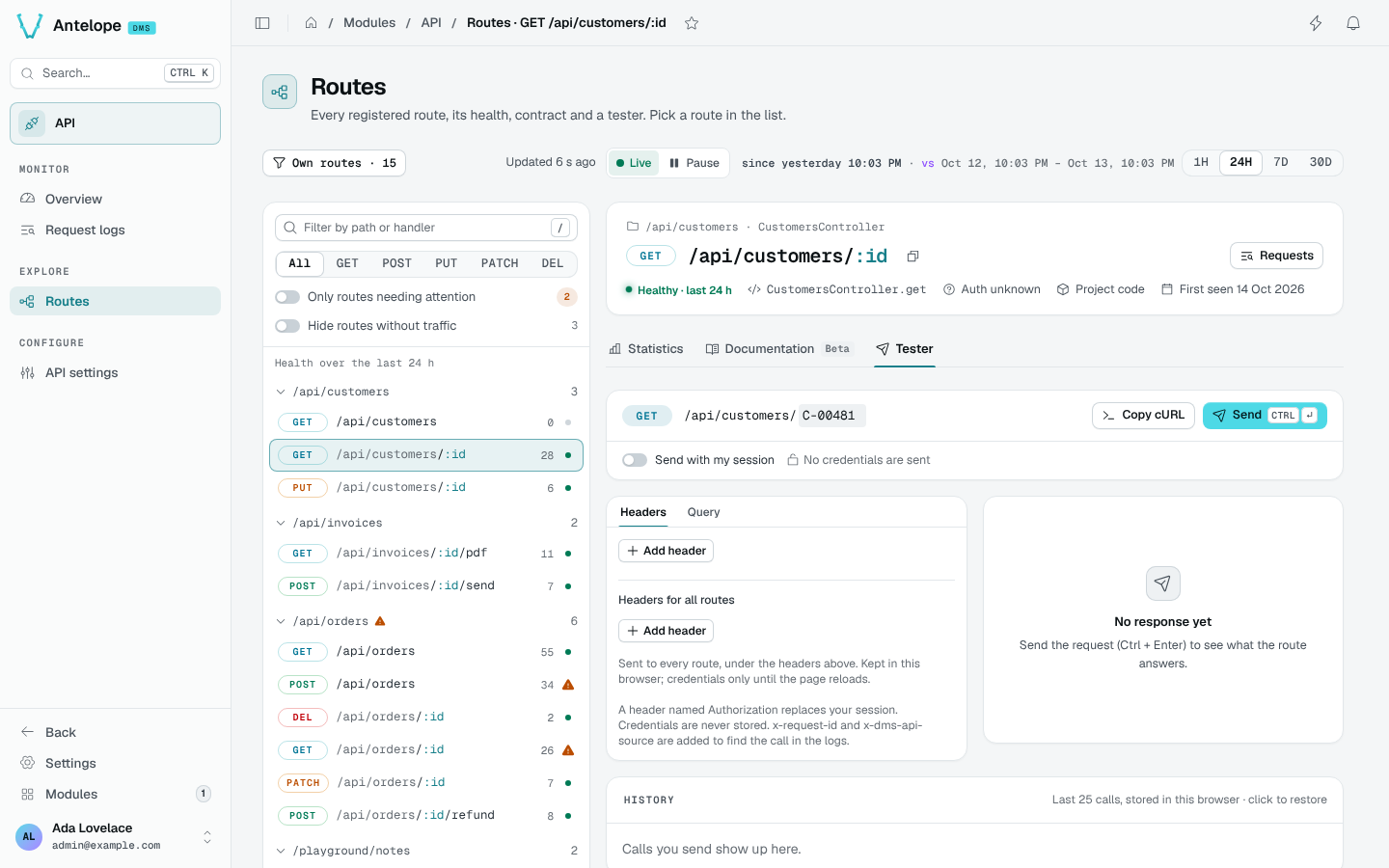Go to home breadcrumb icon
1389x868 pixels.
coord(312,23)
